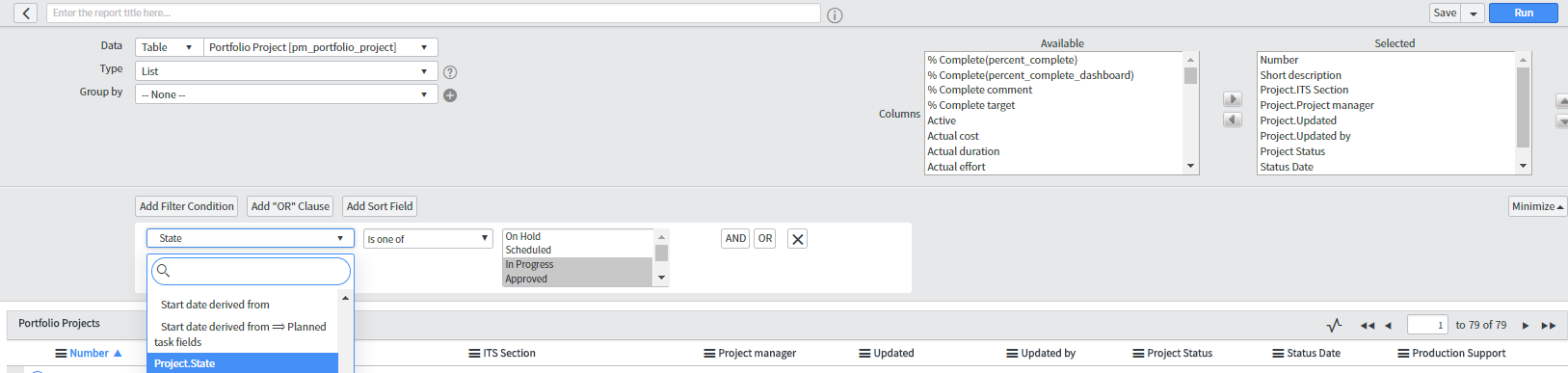Delete filter condition with the X icon

[x=797, y=239]
